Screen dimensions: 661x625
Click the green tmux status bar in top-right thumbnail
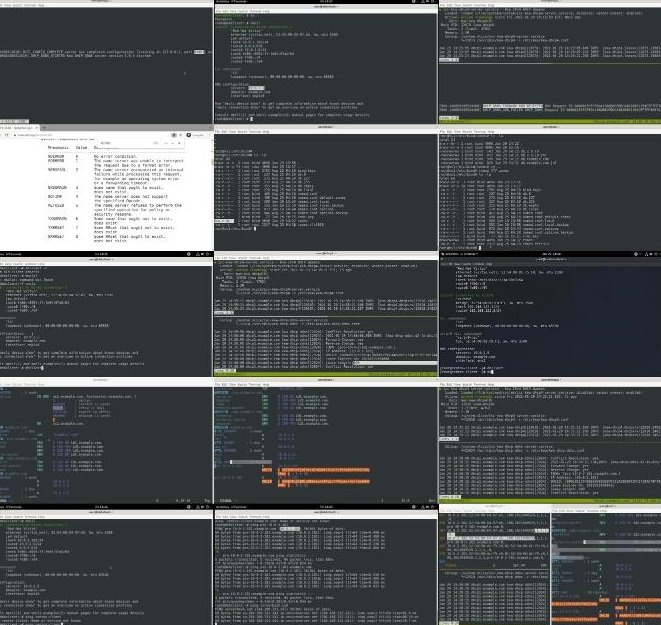pyautogui.click(x=550, y=121)
